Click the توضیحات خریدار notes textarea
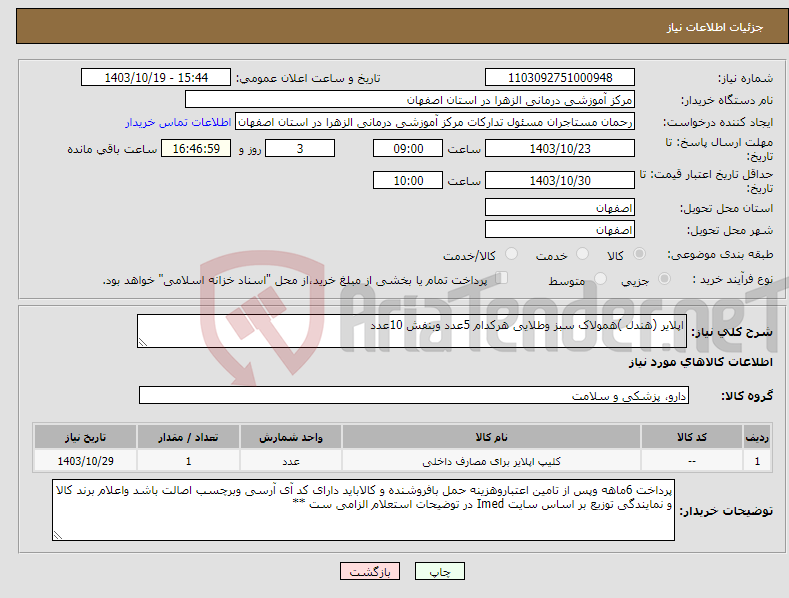 [363, 510]
